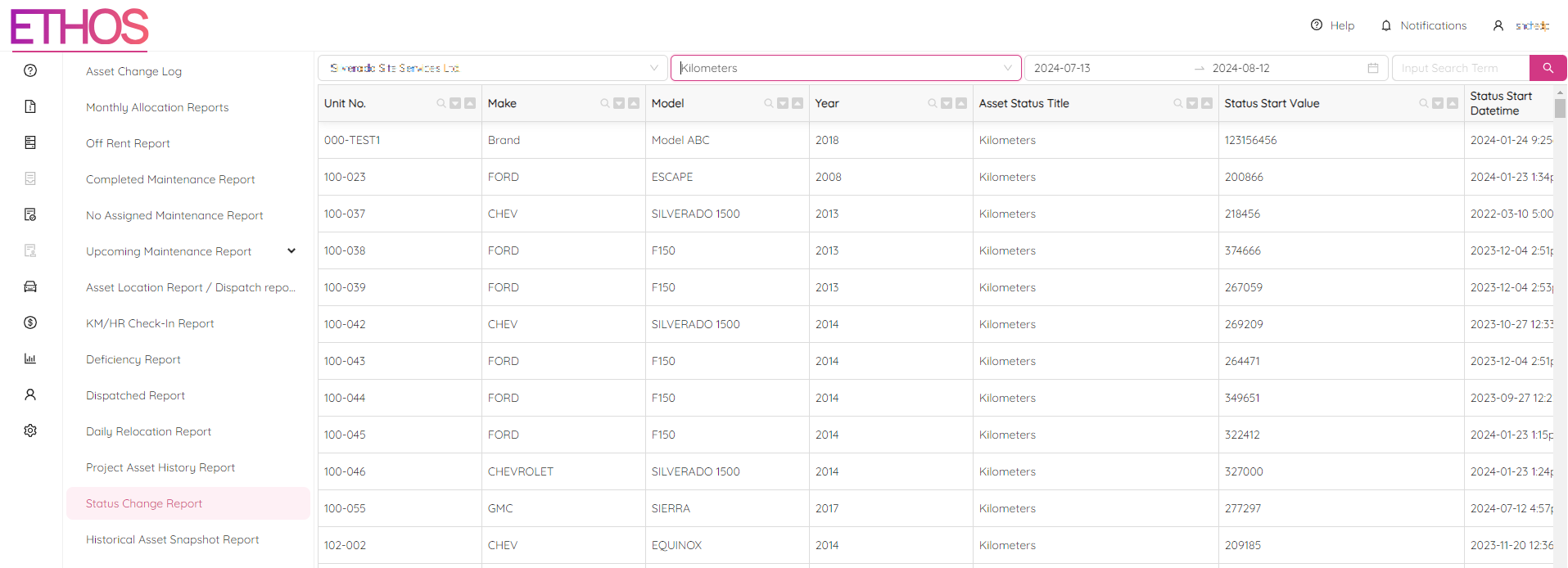Open the Kilometers status dropdown
The image size is (1568, 568).
845,68
